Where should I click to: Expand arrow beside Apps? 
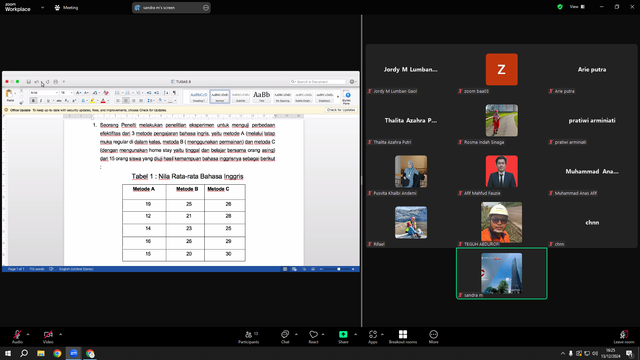click(x=382, y=334)
